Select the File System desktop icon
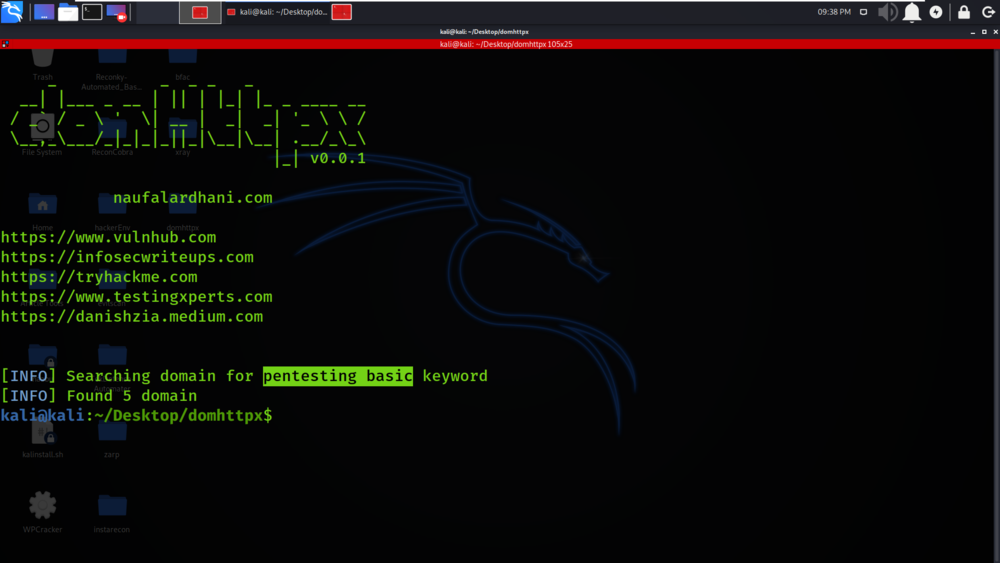This screenshot has width=1000, height=563. (x=42, y=134)
